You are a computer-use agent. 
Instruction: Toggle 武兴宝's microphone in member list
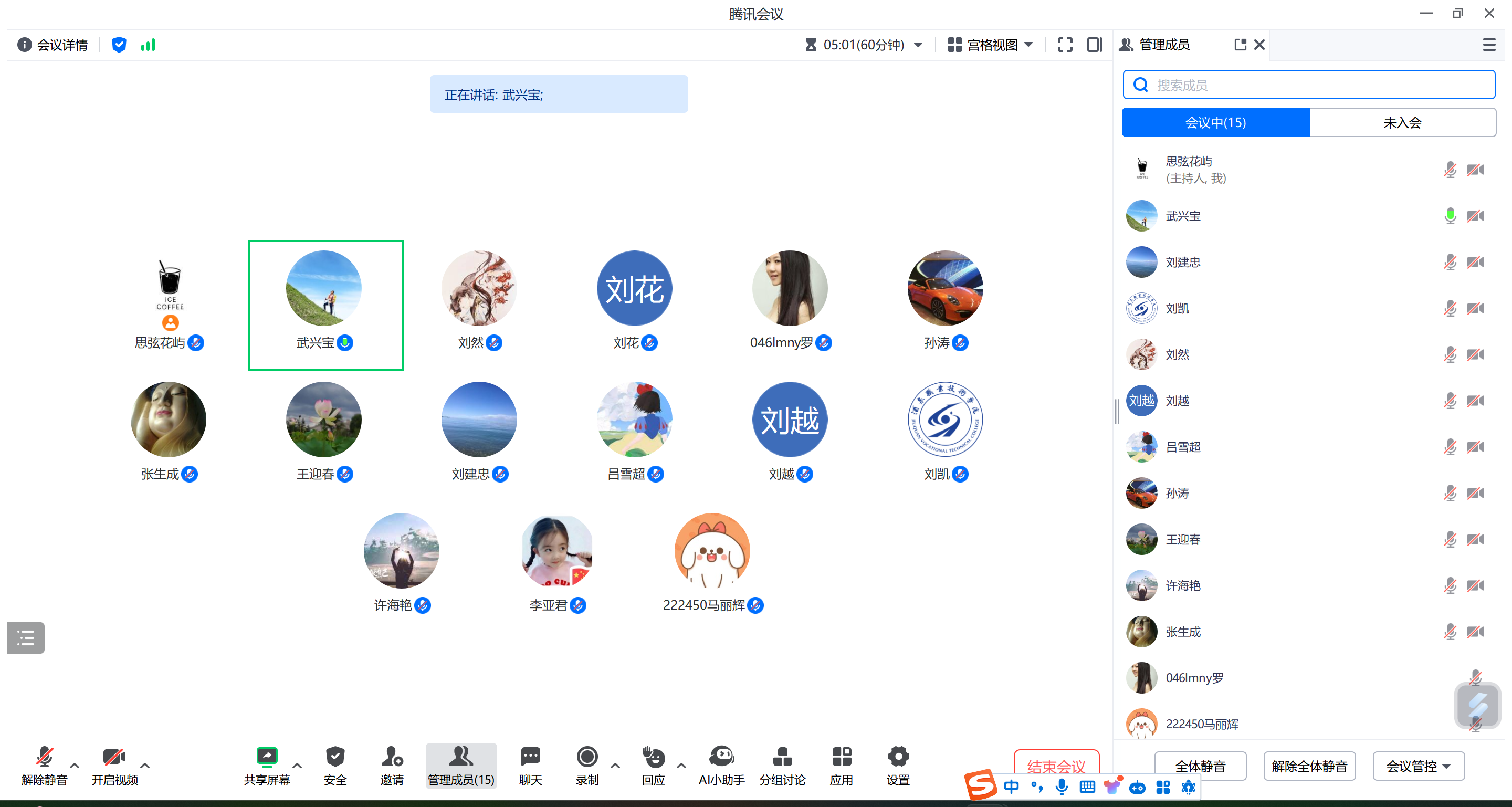[1450, 216]
